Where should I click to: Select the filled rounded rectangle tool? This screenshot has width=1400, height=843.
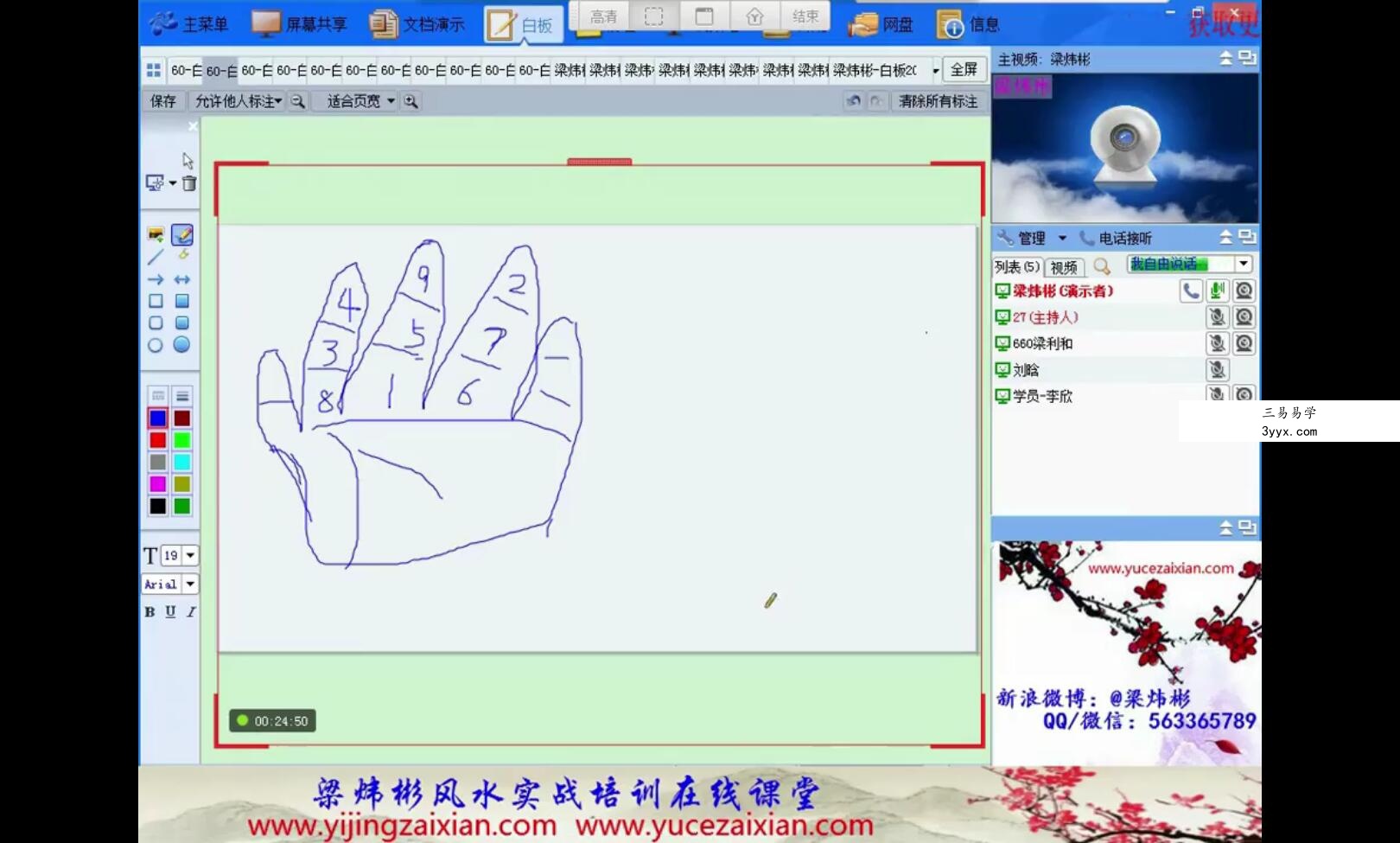(x=182, y=323)
